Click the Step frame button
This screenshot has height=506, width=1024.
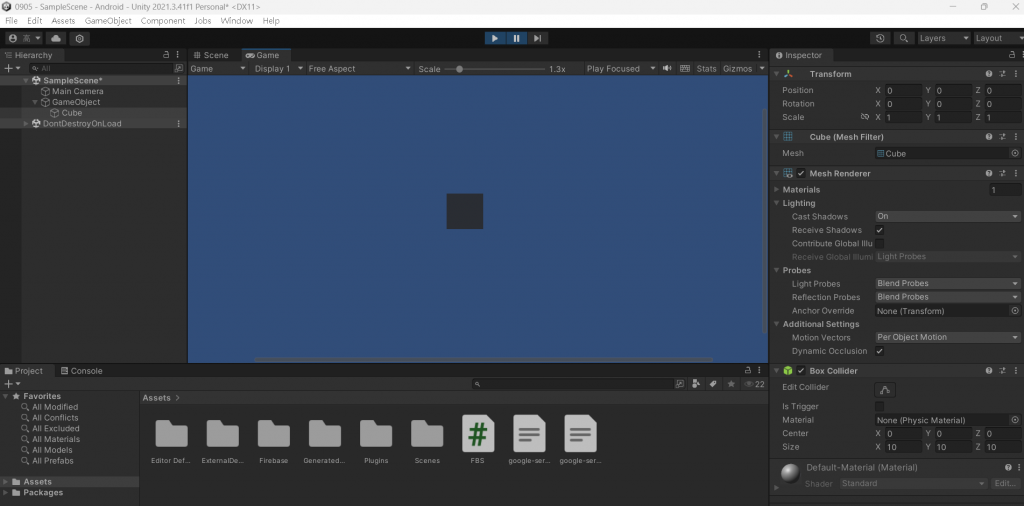[537, 39]
